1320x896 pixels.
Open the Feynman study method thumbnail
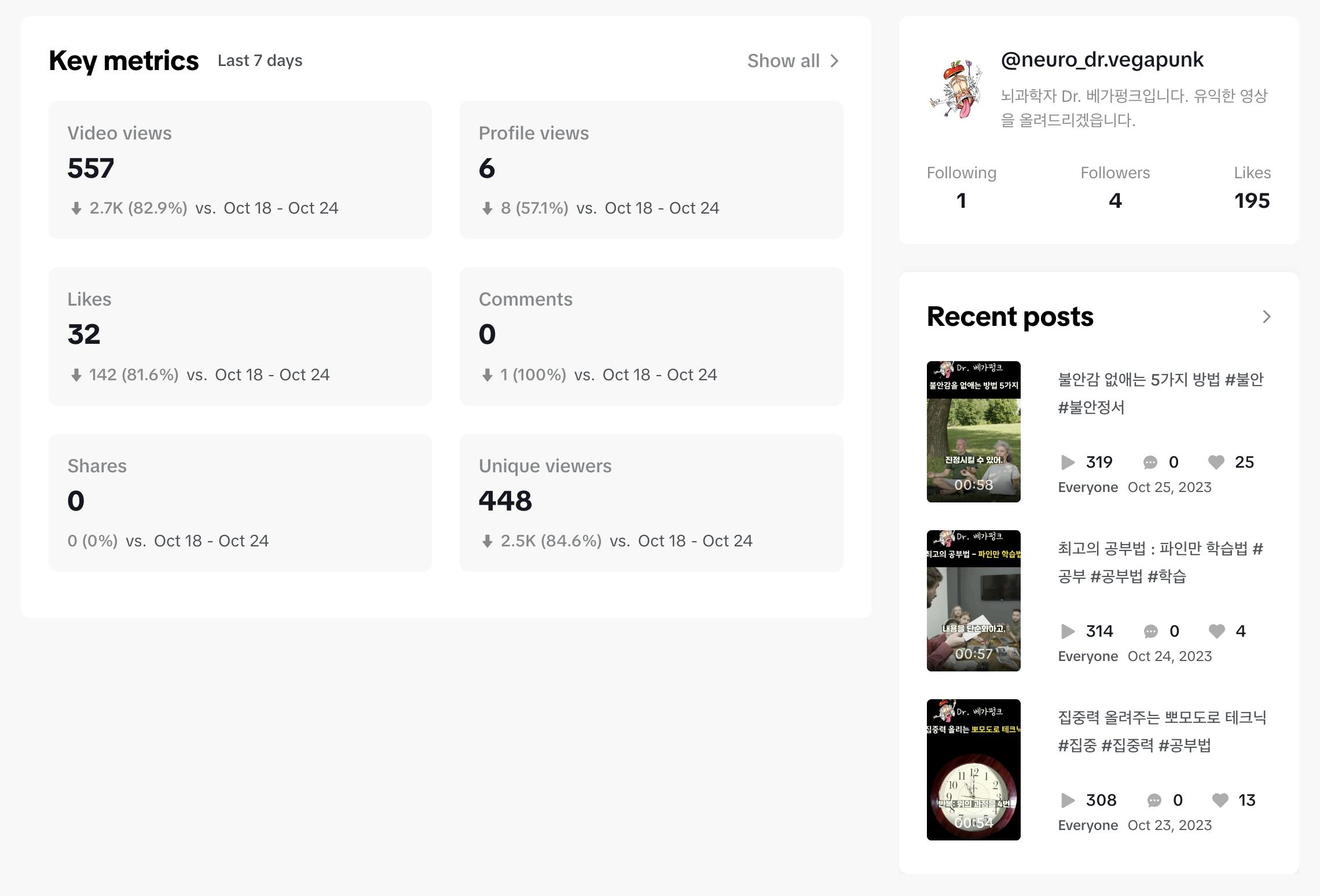[973, 601]
